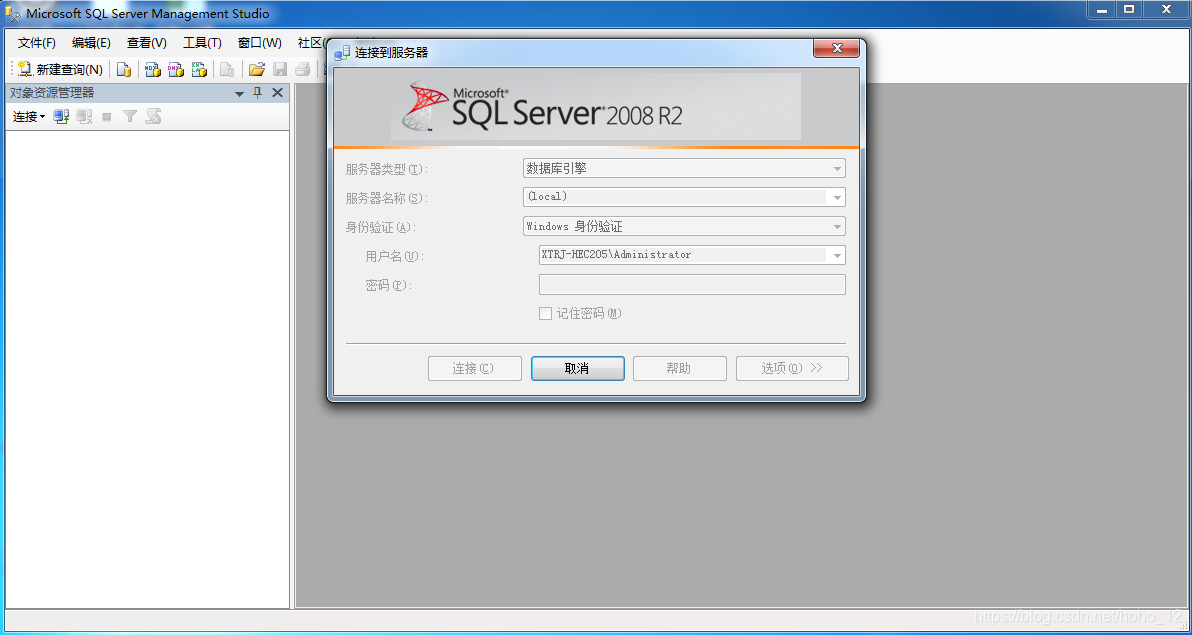Image resolution: width=1192 pixels, height=635 pixels.
Task: Click the 帮助 help button
Action: (x=680, y=368)
